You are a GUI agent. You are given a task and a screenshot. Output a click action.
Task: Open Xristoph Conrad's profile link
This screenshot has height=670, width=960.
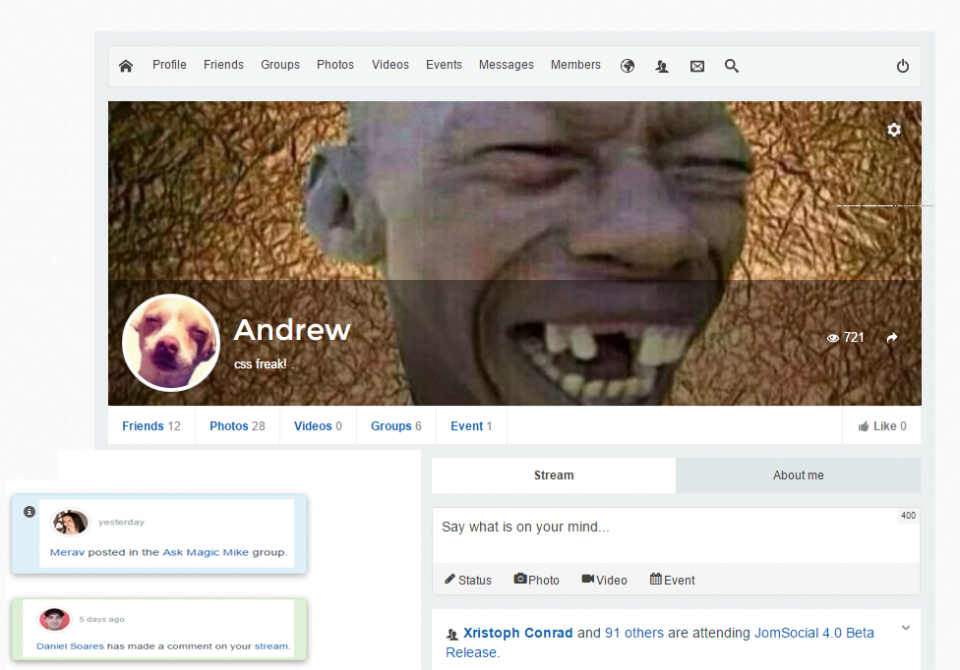coord(517,633)
